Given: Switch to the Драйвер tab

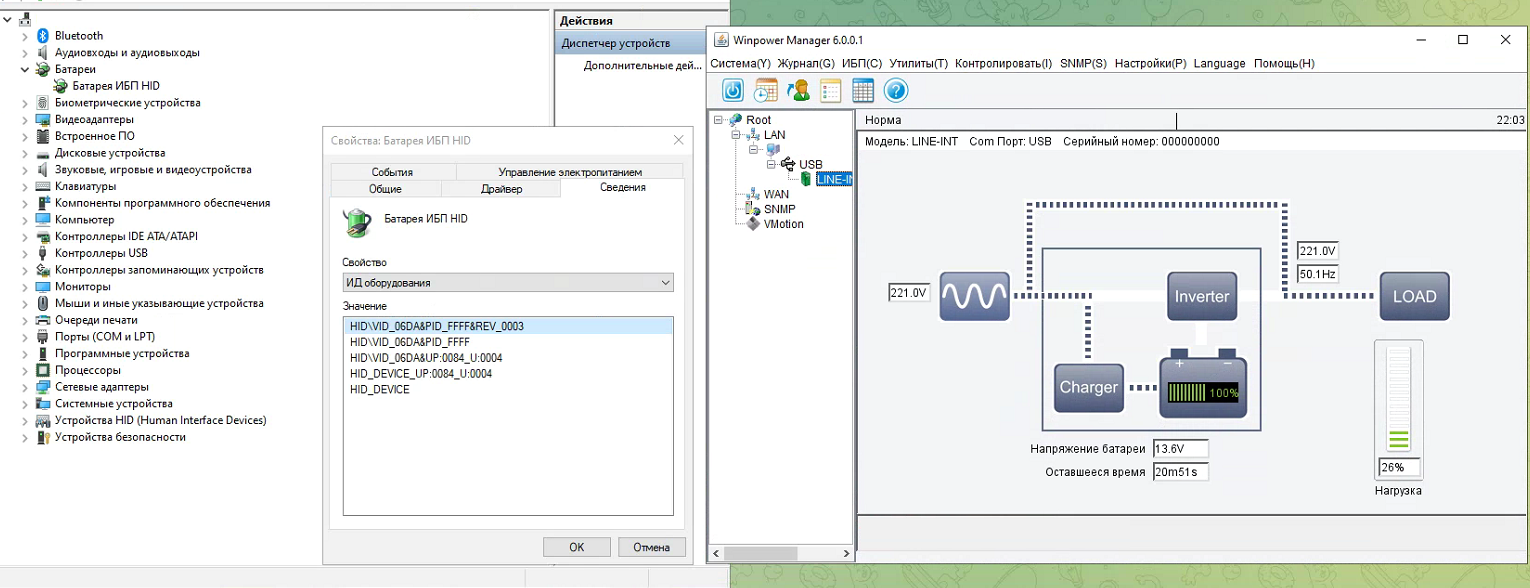Looking at the screenshot, I should point(501,189).
